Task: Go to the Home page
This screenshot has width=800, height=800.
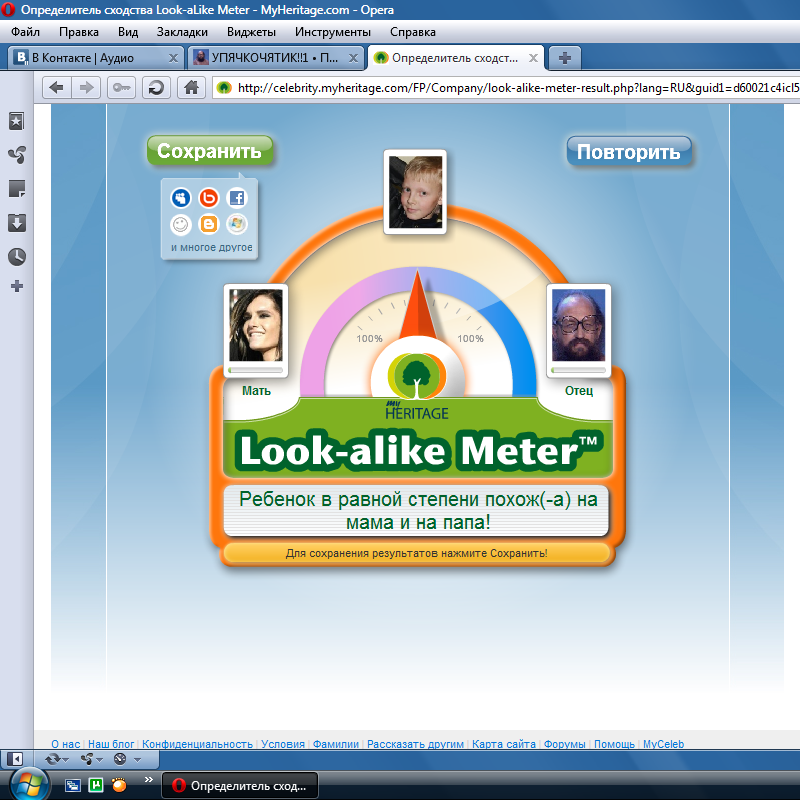Action: click(x=191, y=88)
